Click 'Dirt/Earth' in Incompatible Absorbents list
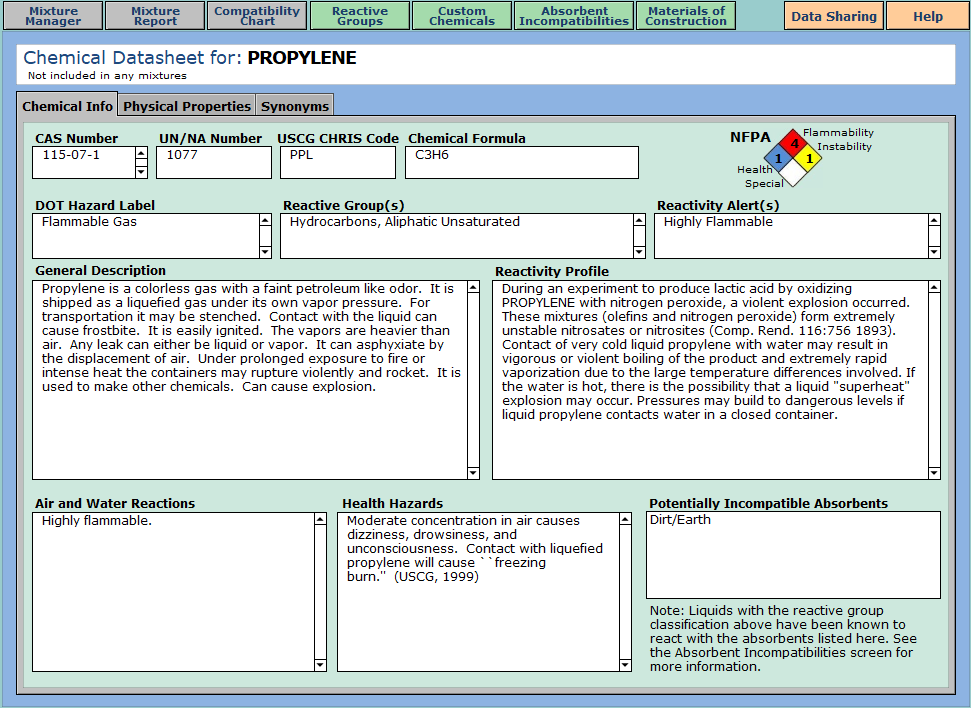971x708 pixels. point(680,520)
